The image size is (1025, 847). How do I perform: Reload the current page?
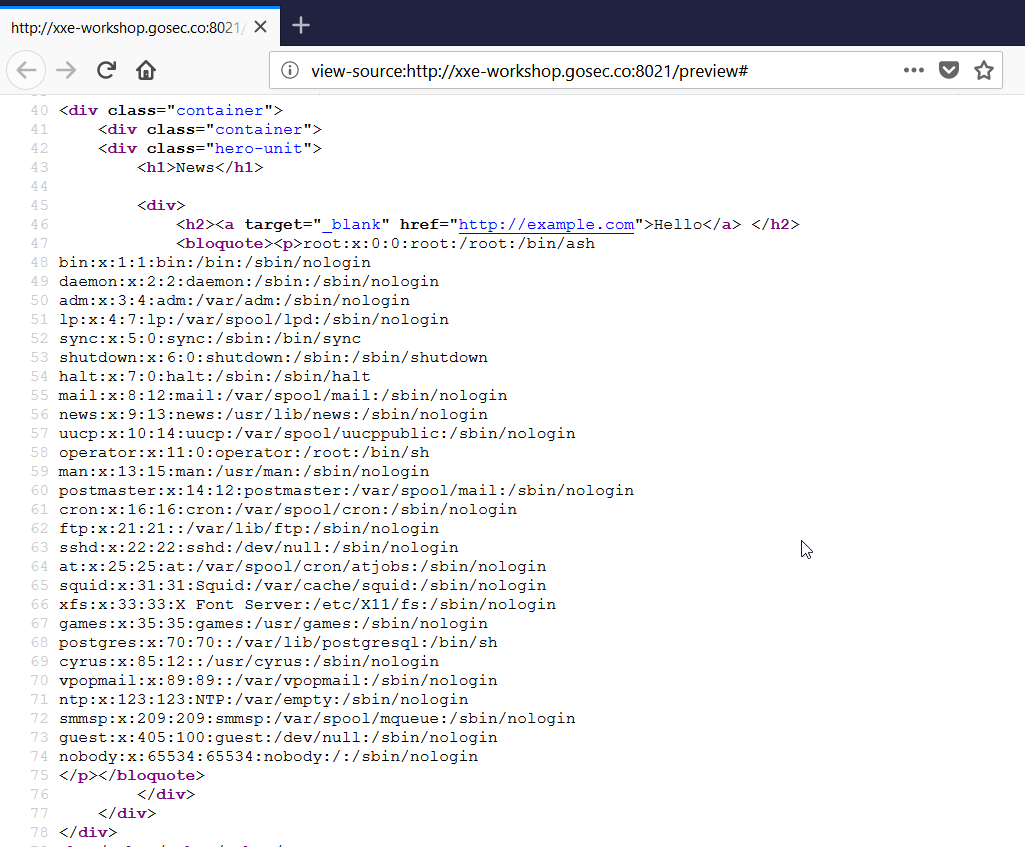106,70
